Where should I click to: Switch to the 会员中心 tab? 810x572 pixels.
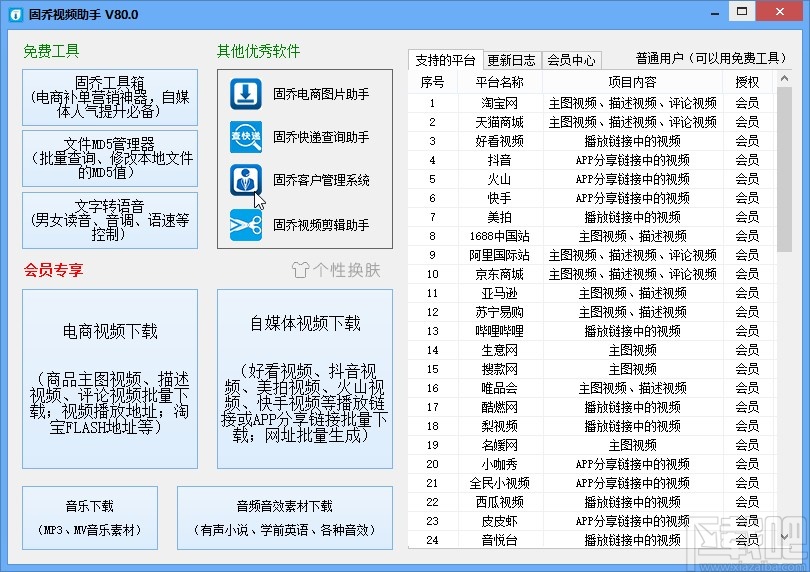571,60
